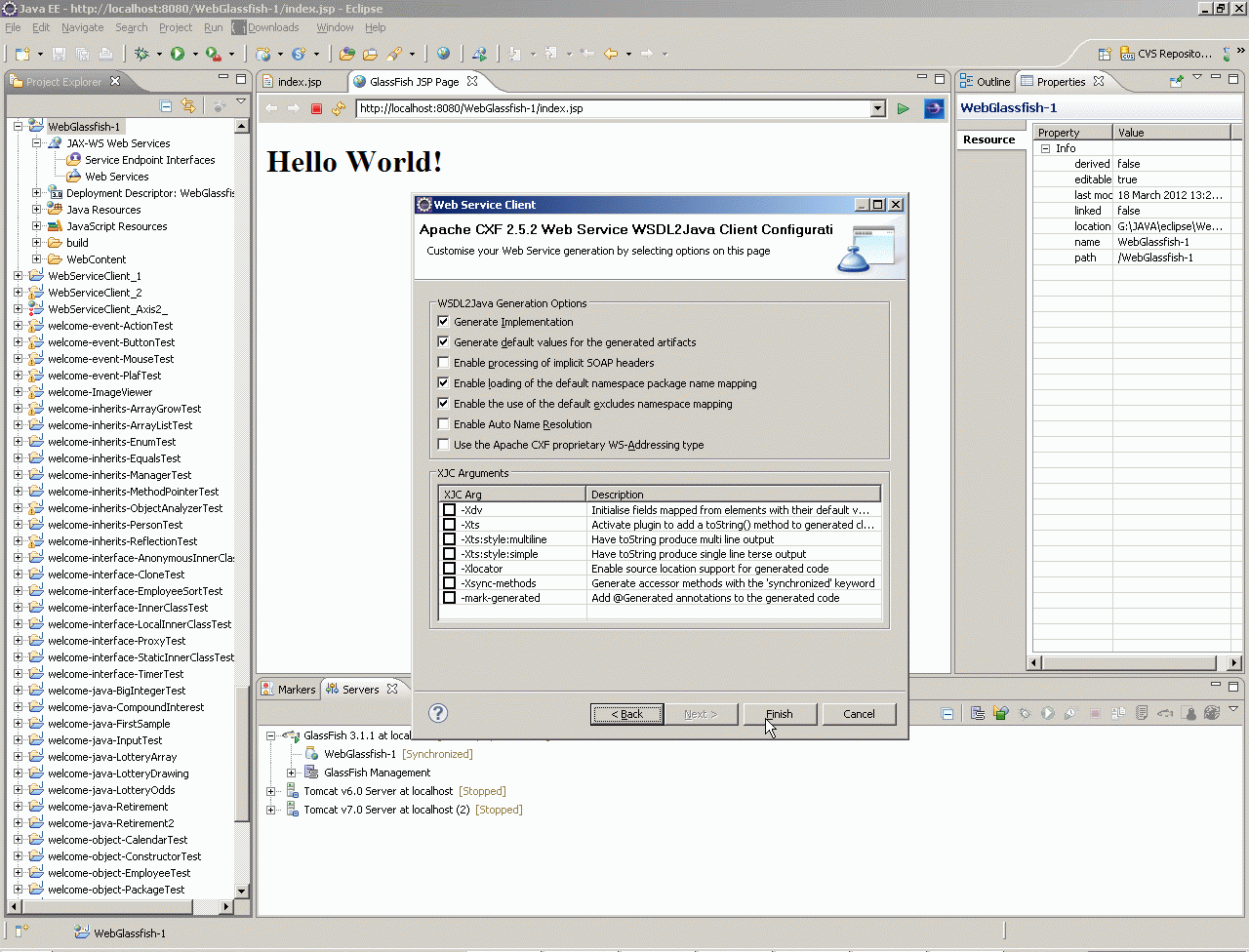Image resolution: width=1249 pixels, height=952 pixels.
Task: Click the help question mark in Web Service Client dialog
Action: tap(438, 713)
